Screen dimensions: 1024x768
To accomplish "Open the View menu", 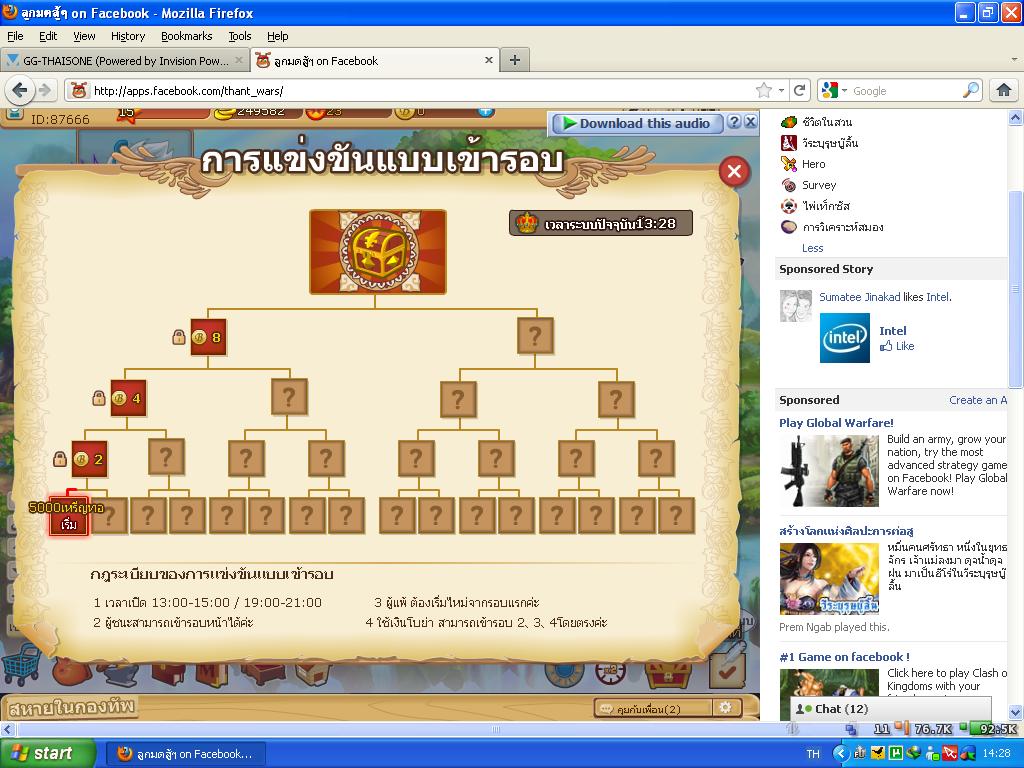I will pos(84,36).
